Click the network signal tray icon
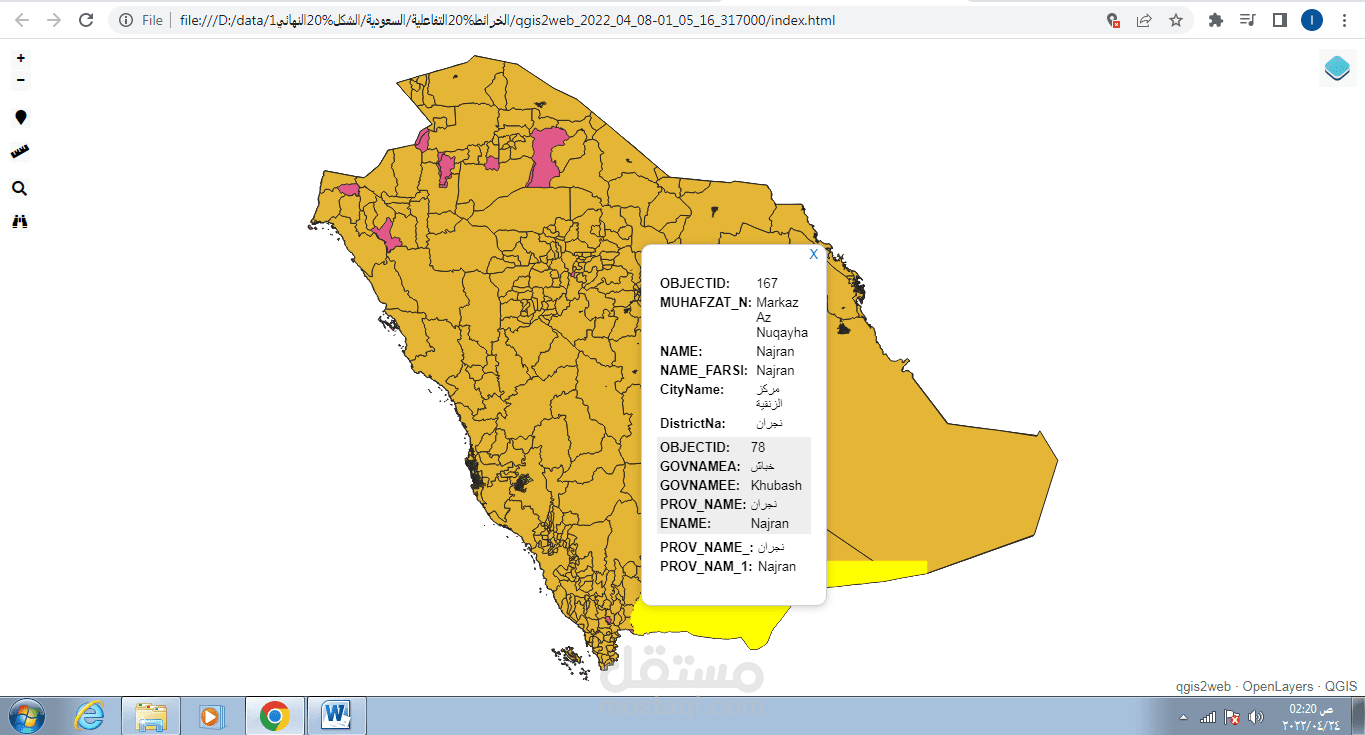 point(1208,717)
